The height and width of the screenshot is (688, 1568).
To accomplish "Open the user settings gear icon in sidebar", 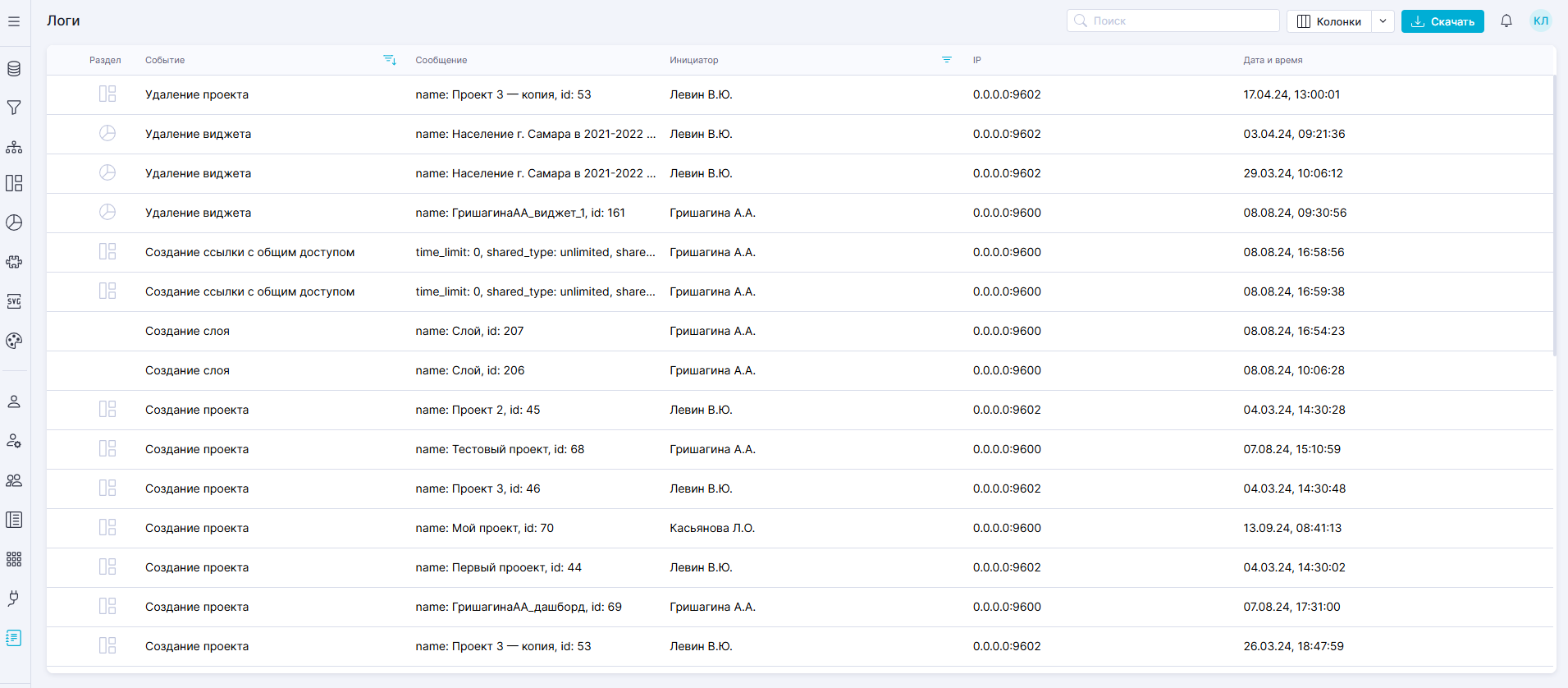I will coord(14,441).
